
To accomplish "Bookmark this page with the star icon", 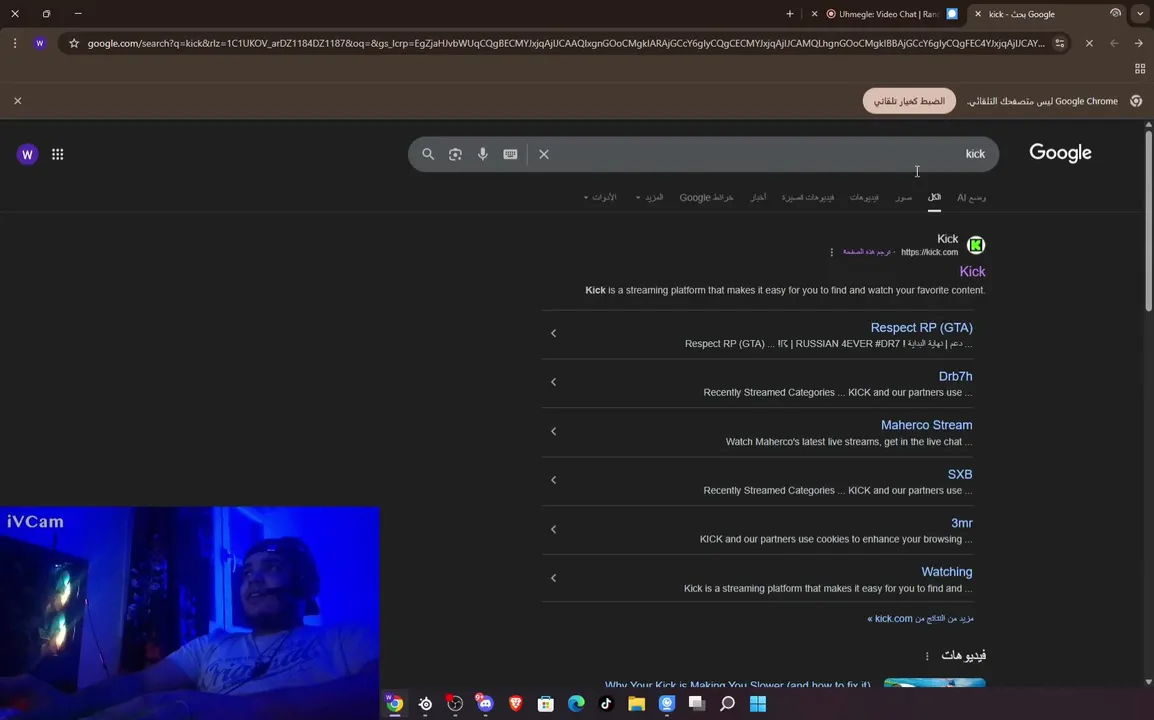I will click(x=74, y=43).
